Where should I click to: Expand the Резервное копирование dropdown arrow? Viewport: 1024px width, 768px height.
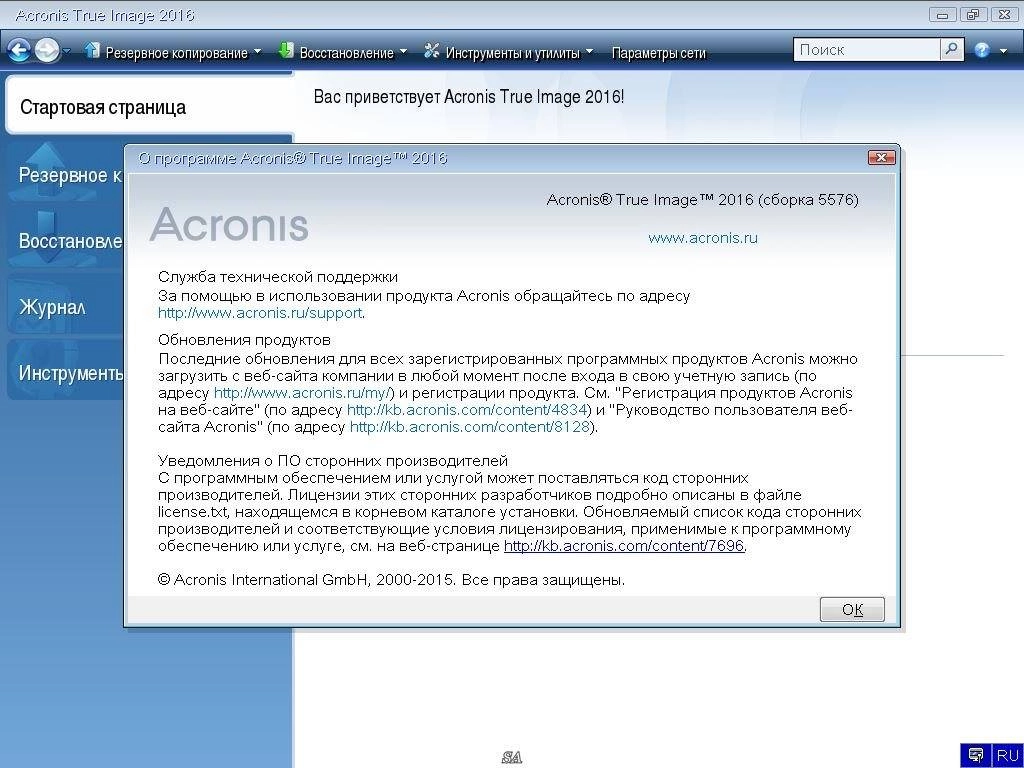(x=257, y=52)
